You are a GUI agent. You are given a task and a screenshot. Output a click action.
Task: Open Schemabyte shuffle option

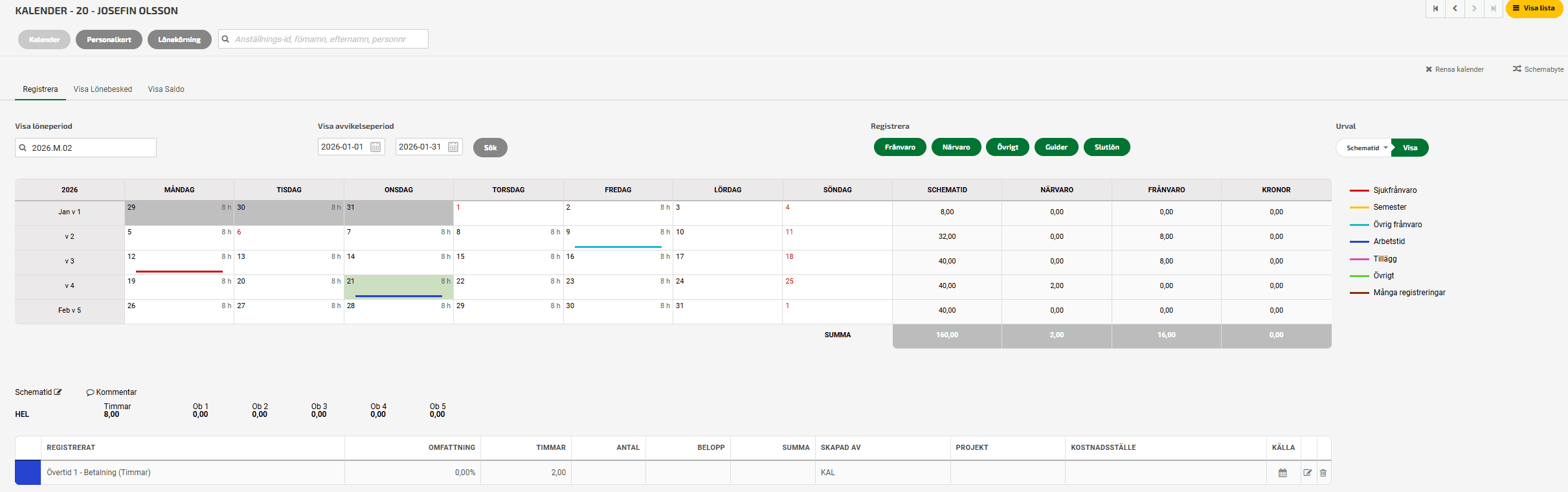1517,69
